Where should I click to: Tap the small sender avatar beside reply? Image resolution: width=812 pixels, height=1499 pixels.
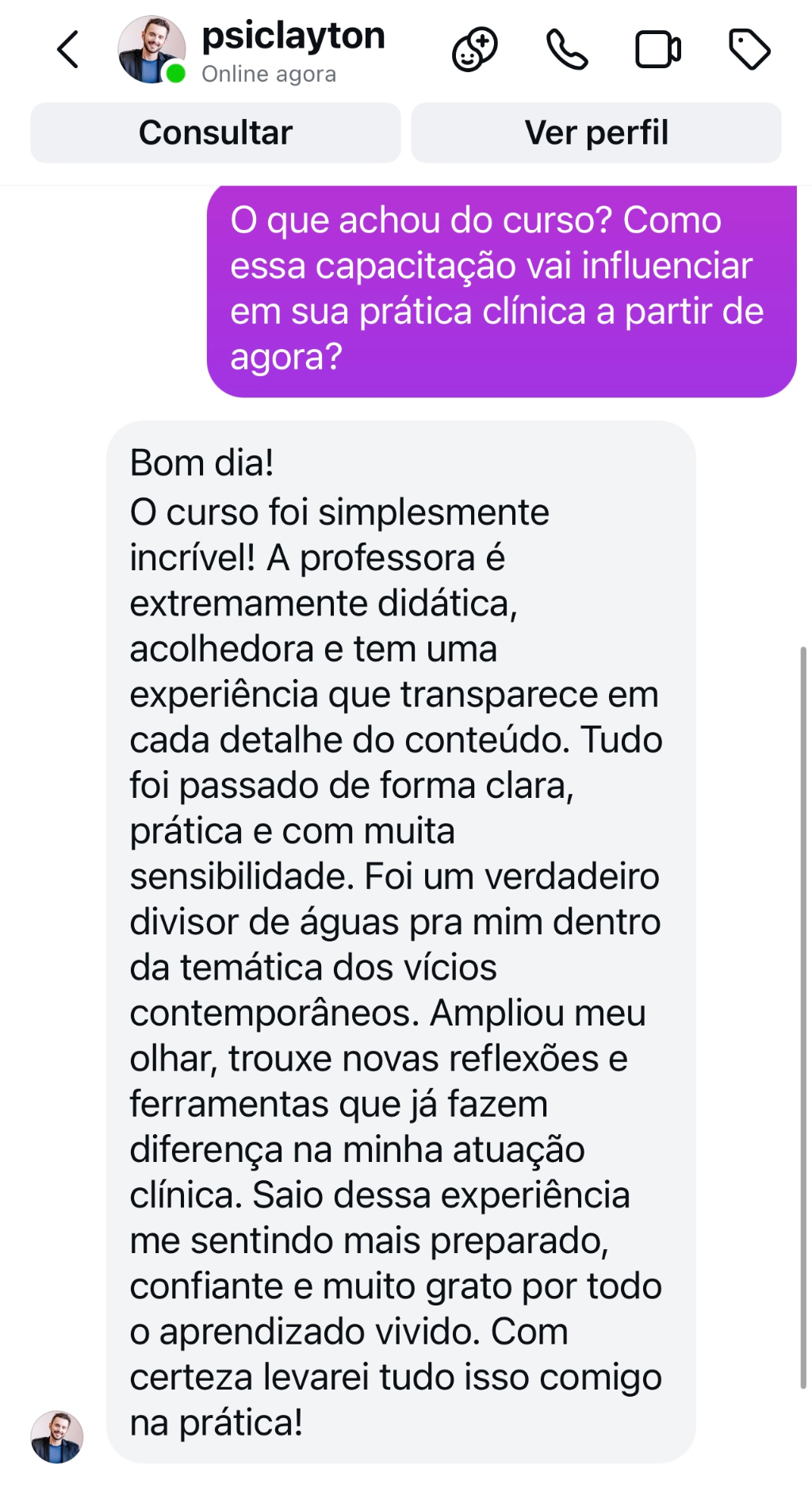pyautogui.click(x=57, y=1436)
